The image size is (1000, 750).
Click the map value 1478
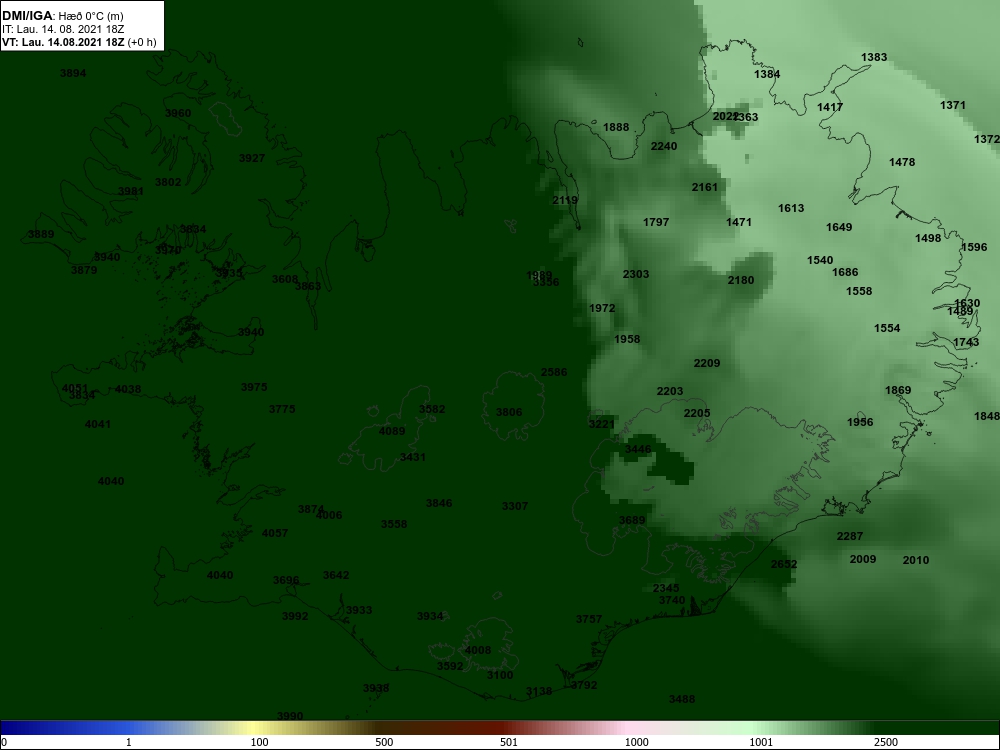(902, 163)
